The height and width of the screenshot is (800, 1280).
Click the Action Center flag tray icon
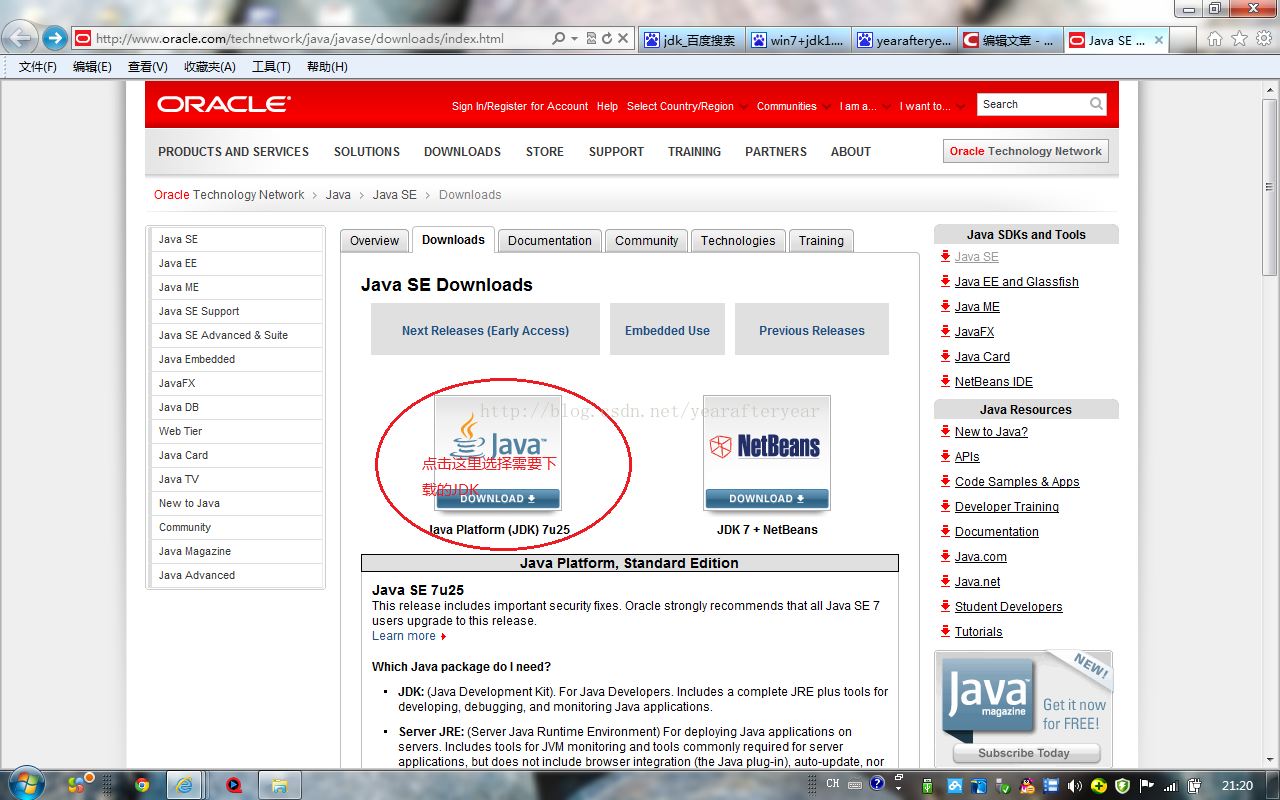tap(1146, 785)
